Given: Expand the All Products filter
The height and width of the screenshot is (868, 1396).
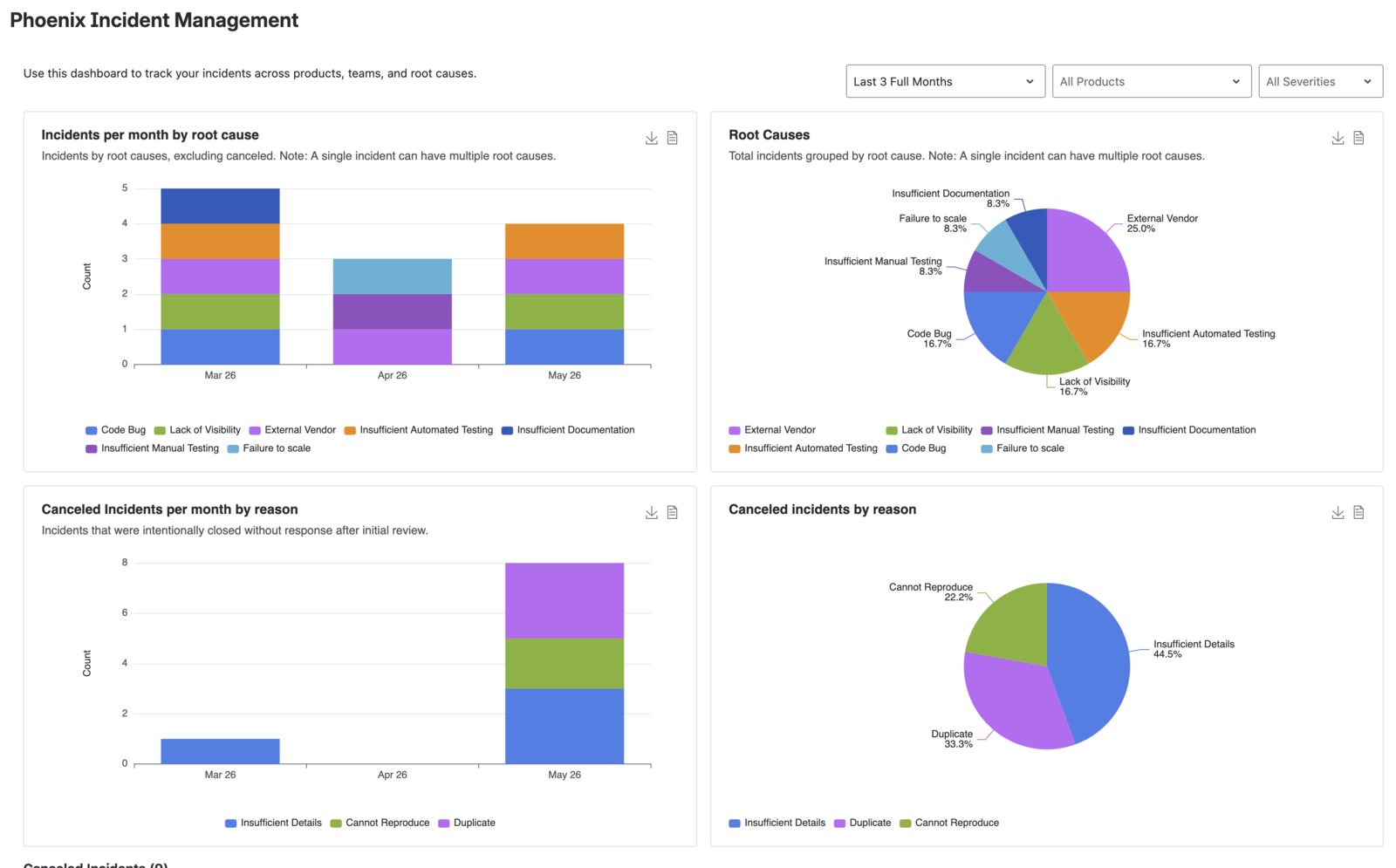Looking at the screenshot, I should (x=1152, y=81).
